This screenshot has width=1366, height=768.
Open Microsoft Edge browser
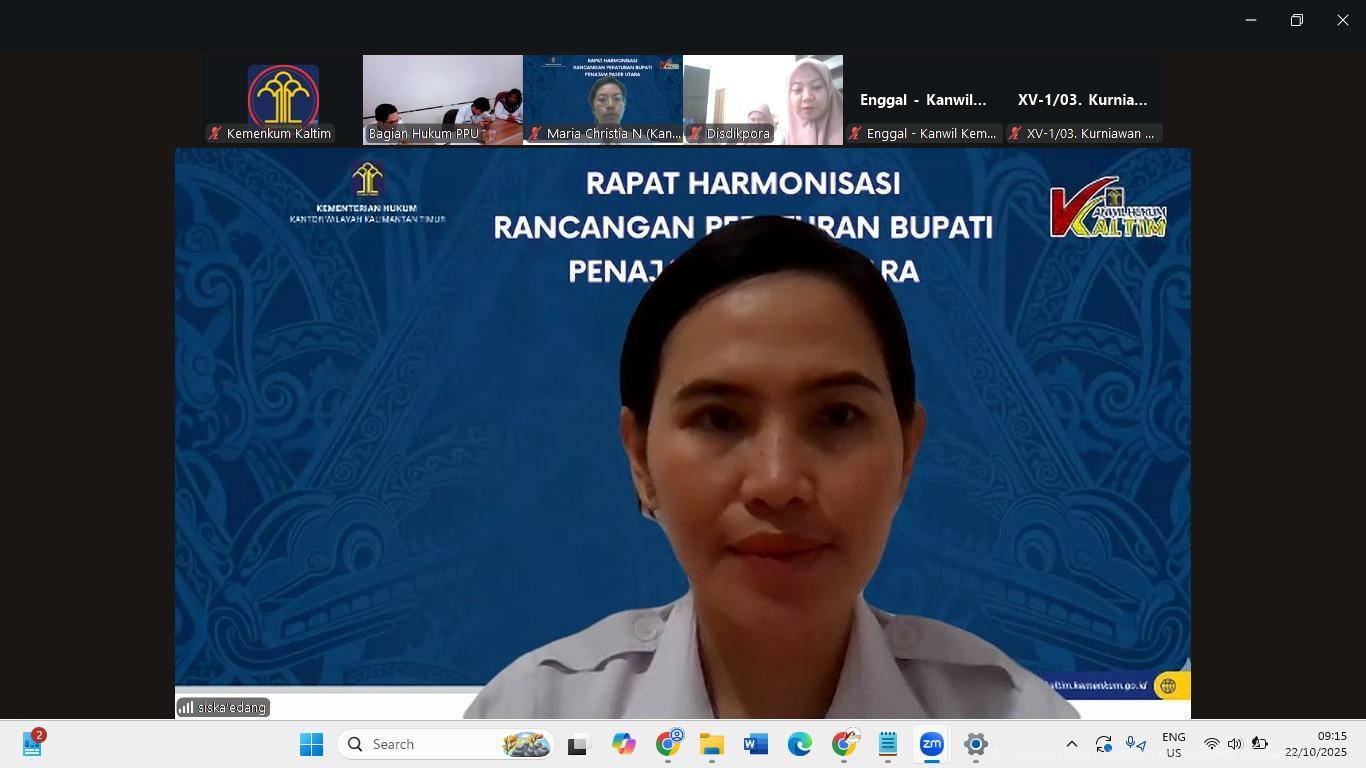[x=799, y=745]
